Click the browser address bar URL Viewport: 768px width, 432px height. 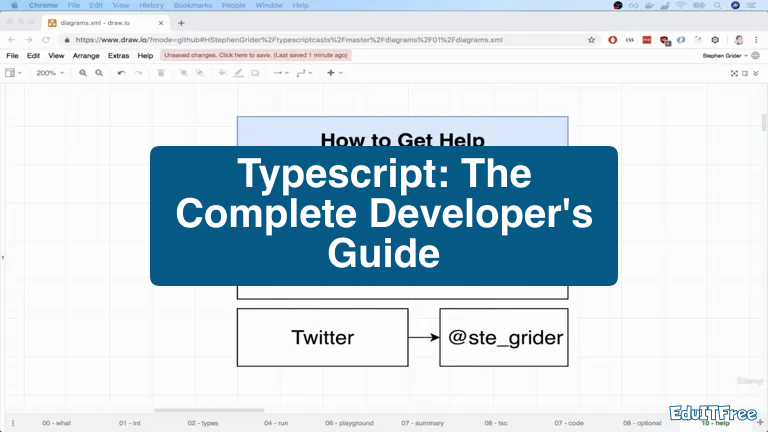(289, 40)
